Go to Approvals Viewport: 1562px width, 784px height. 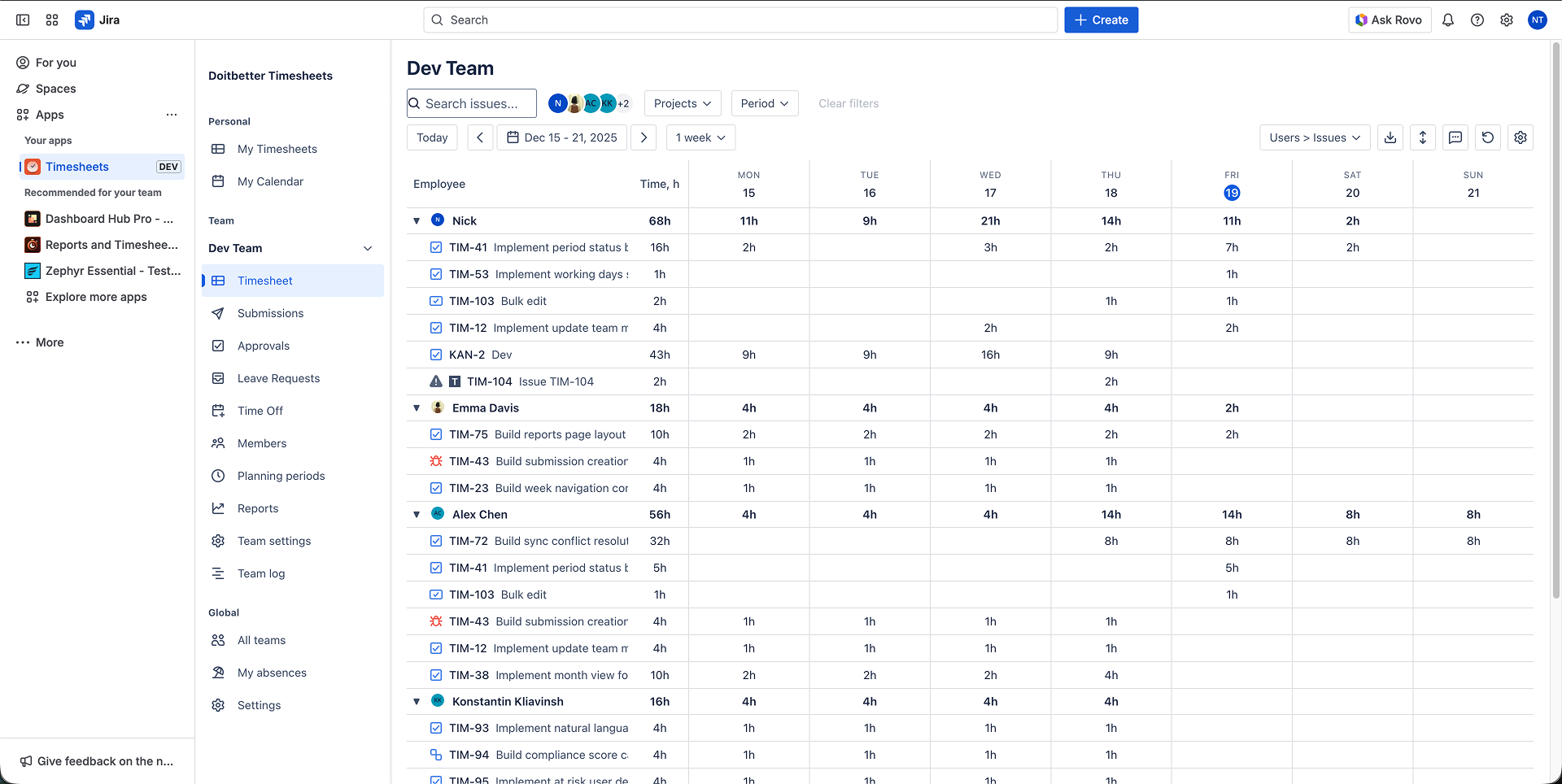coord(292,346)
